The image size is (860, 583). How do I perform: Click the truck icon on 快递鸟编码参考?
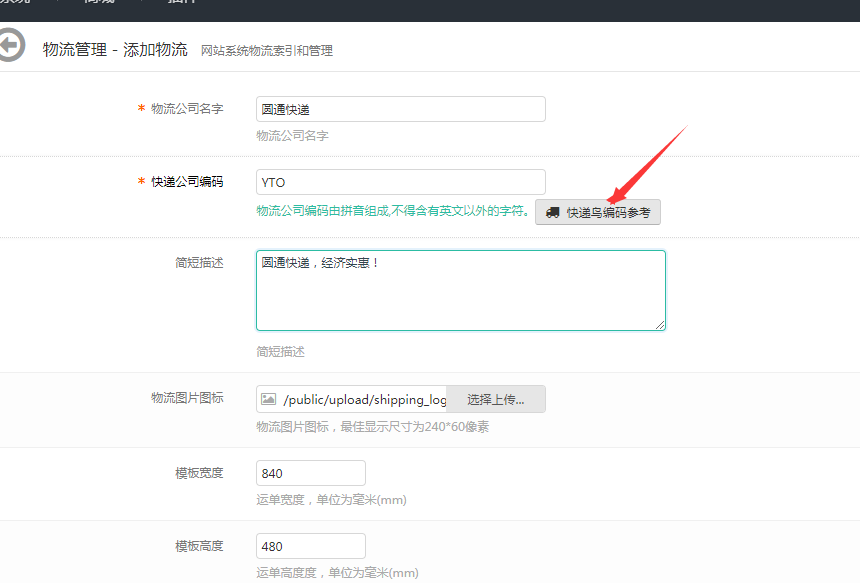click(553, 213)
